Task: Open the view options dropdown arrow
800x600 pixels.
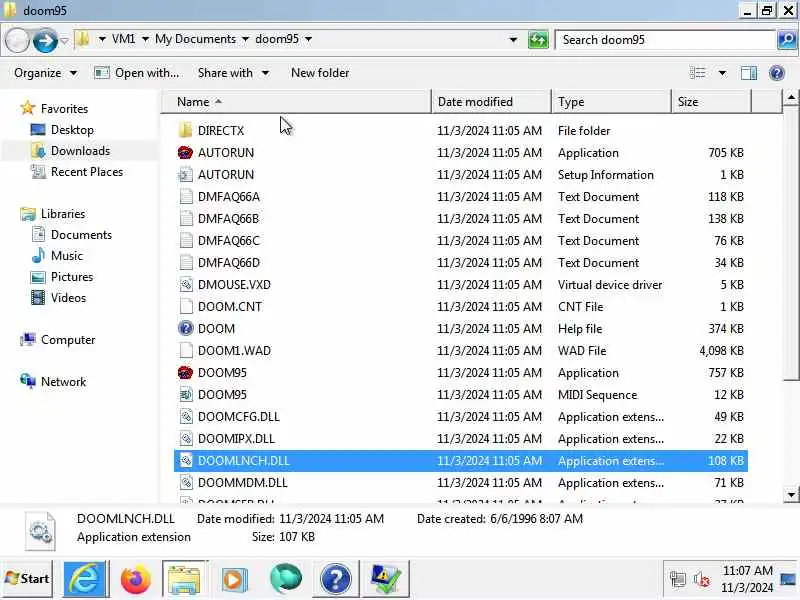Action: click(x=722, y=73)
